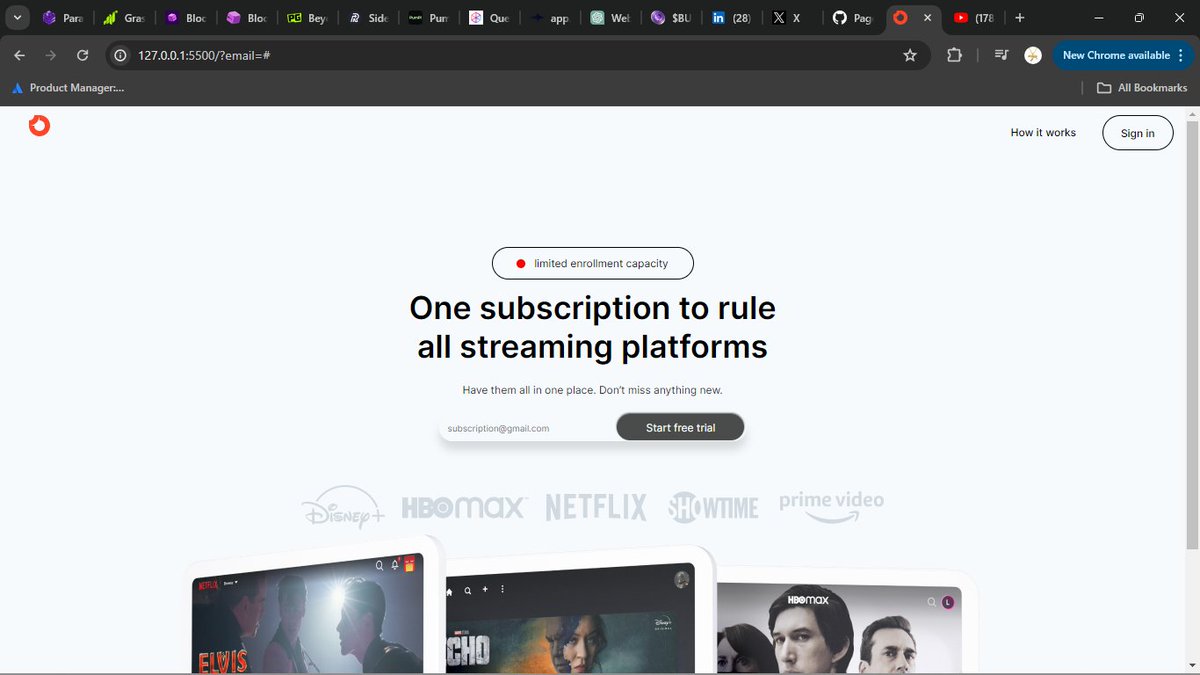Screen dimensions: 1200x675
Task: Switch to the X browser tab
Action: click(792, 18)
